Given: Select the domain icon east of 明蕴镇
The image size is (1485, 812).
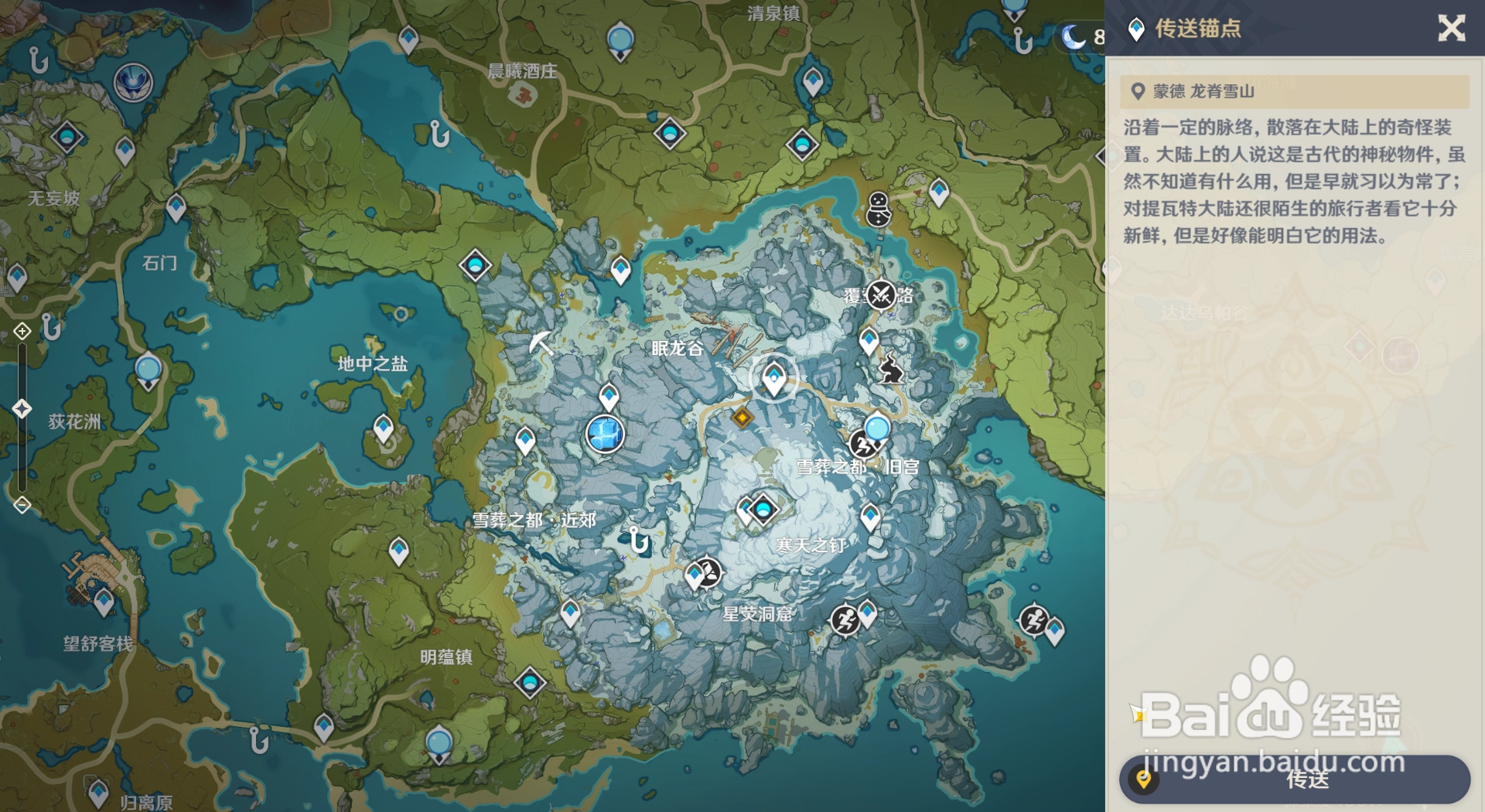Looking at the screenshot, I should click(x=530, y=683).
